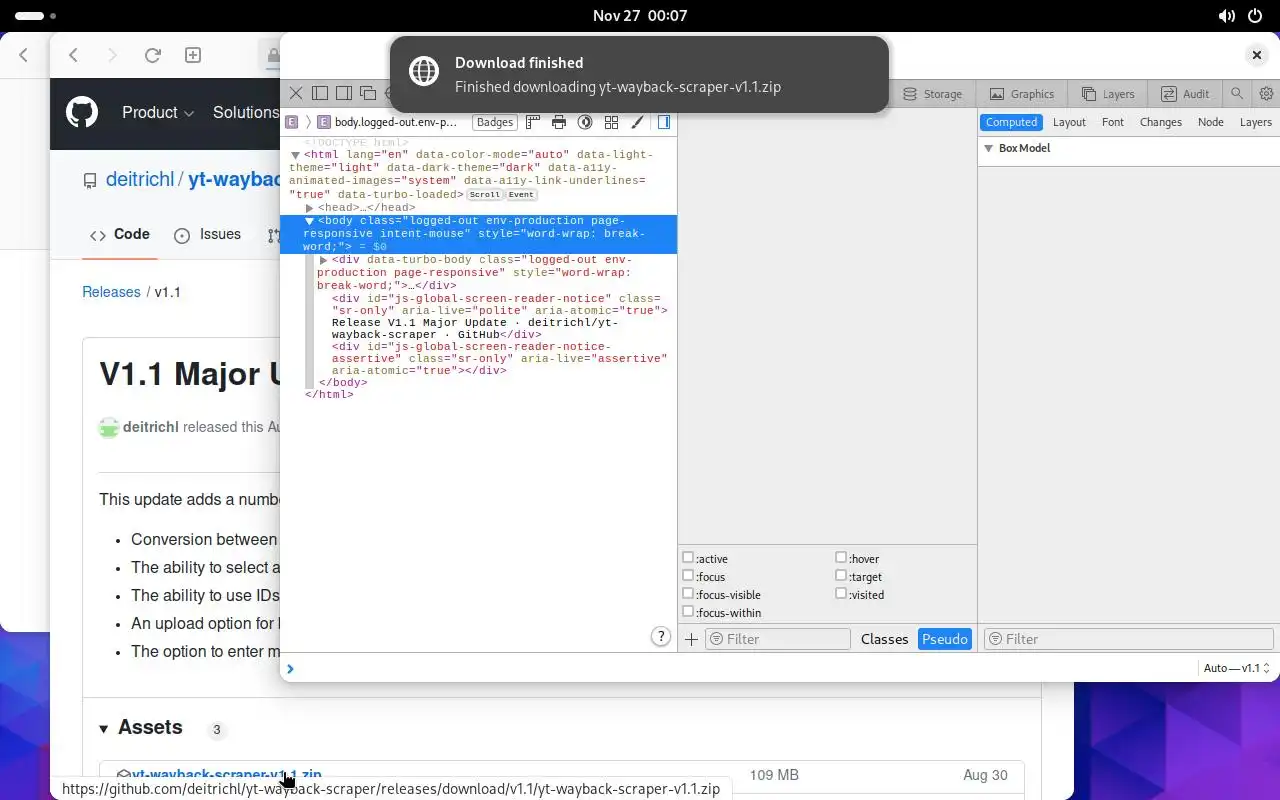Open the Auto — v1.1 context selector

click(1237, 668)
